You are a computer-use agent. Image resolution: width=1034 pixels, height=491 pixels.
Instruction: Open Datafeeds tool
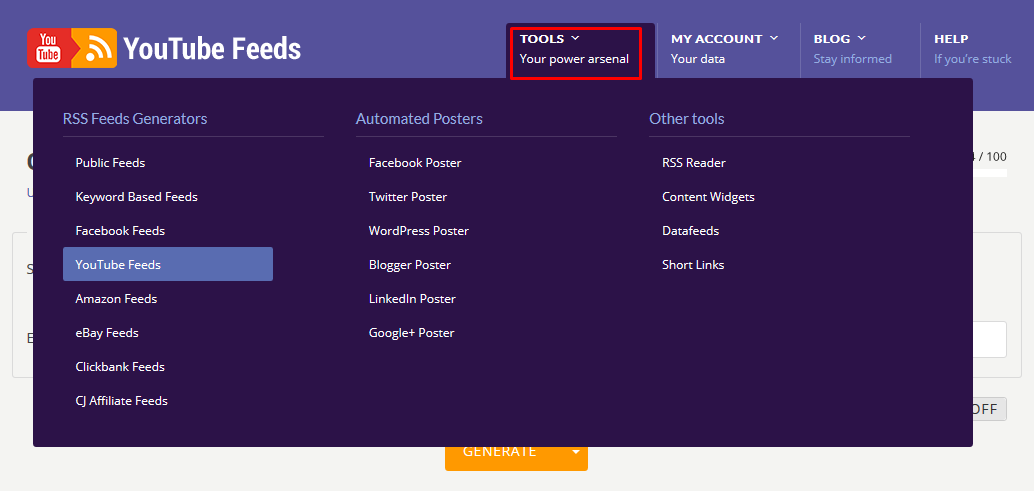point(690,231)
